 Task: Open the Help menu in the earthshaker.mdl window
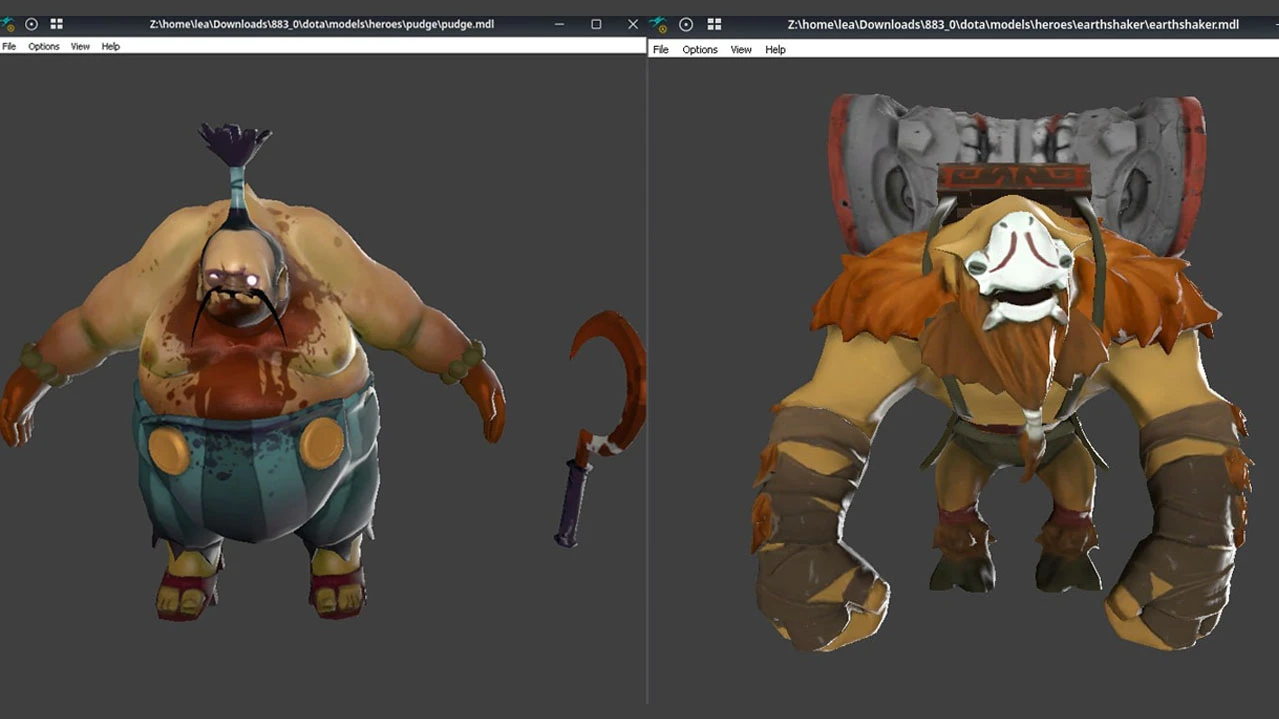click(x=776, y=49)
